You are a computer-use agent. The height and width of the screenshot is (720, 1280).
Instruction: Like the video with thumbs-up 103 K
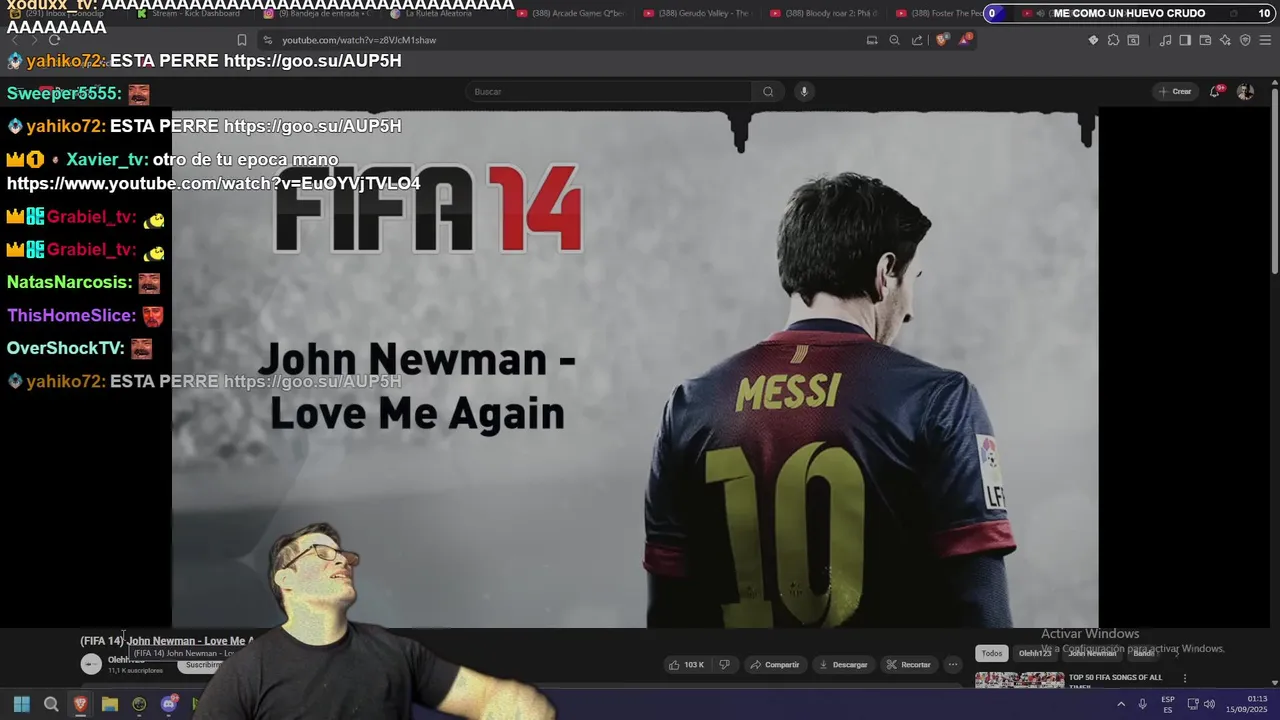687,664
